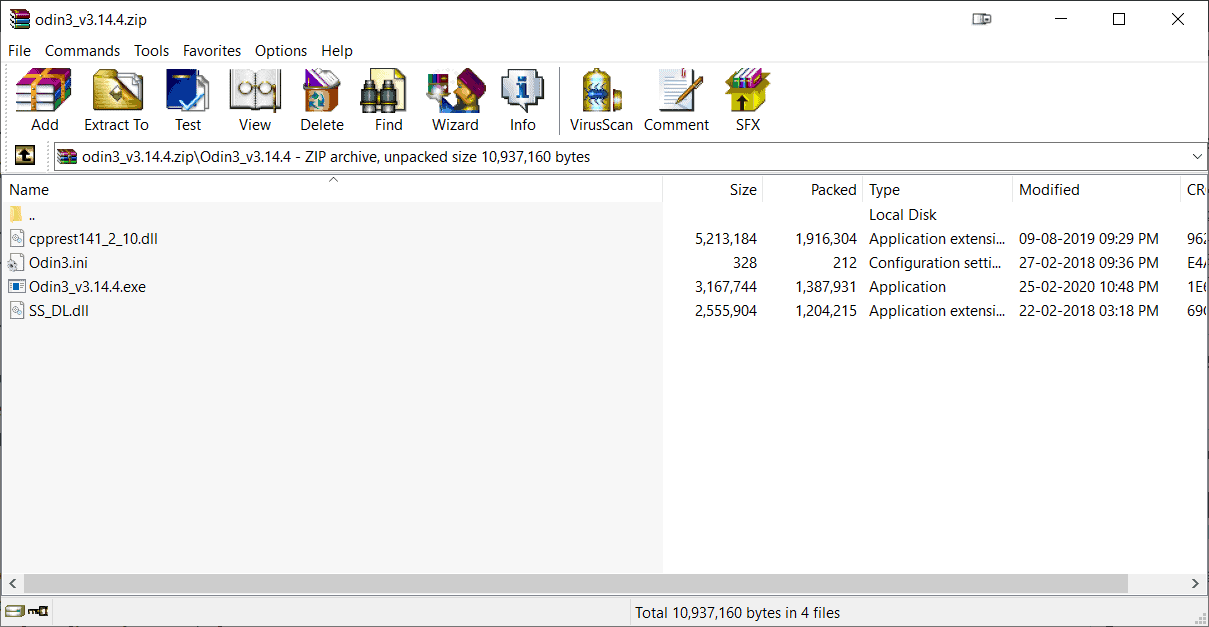Select the SS_DL.dll file name
1209x627 pixels.
59,310
